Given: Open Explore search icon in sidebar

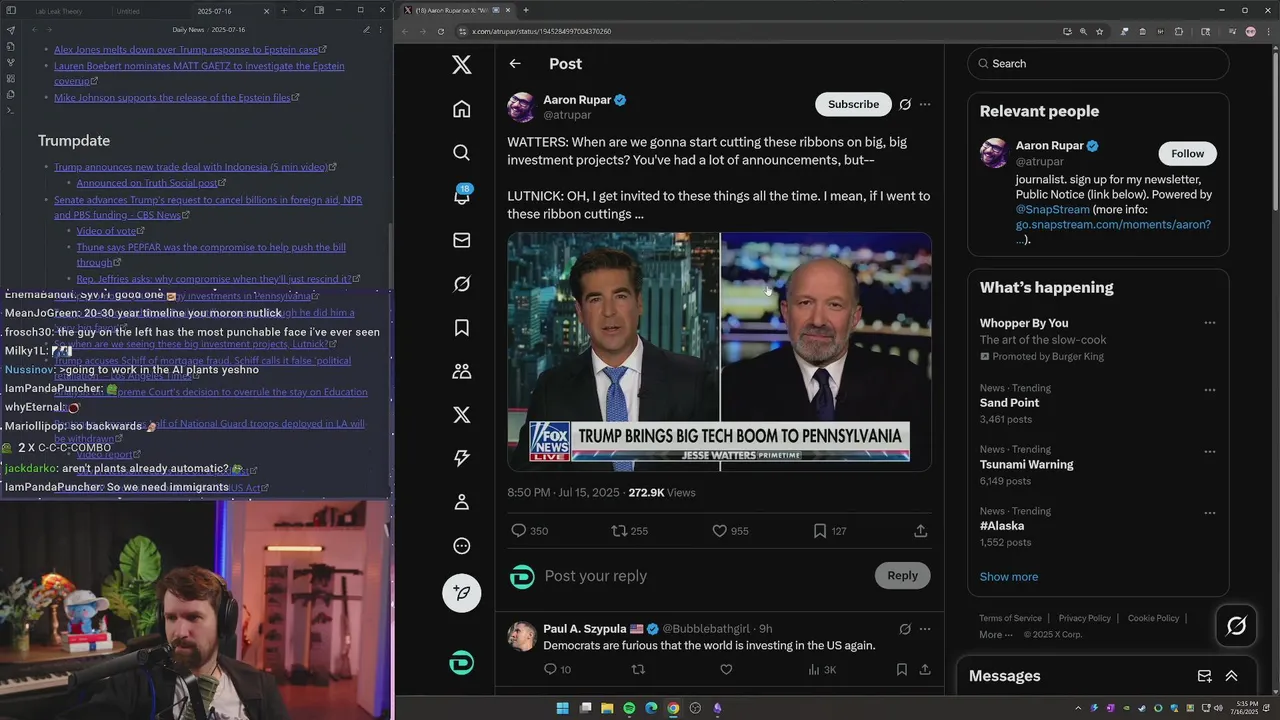Looking at the screenshot, I should 461,152.
